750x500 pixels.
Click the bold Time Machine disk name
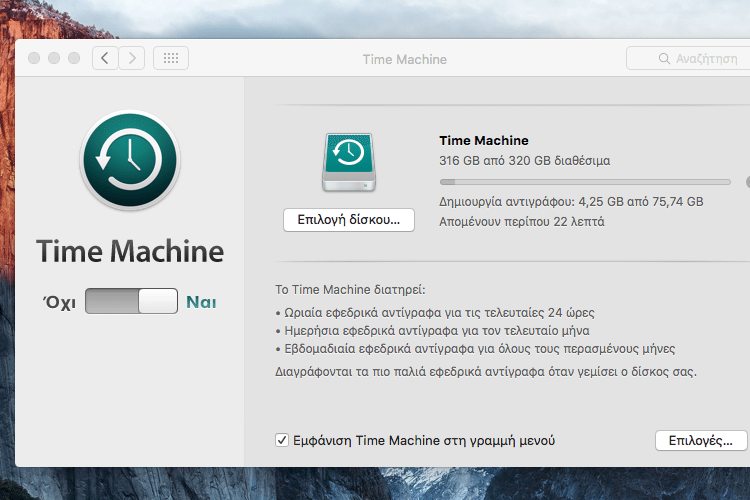484,141
